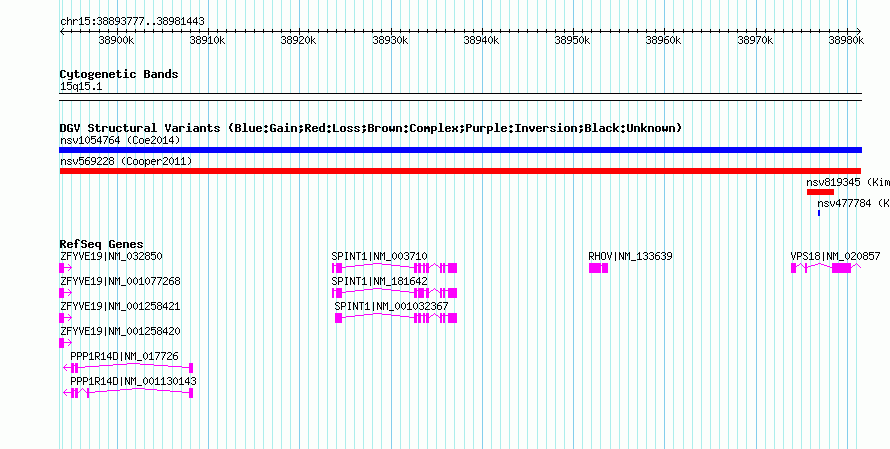Open ZFYVE19|NM_001258420 gene label

click(120, 331)
